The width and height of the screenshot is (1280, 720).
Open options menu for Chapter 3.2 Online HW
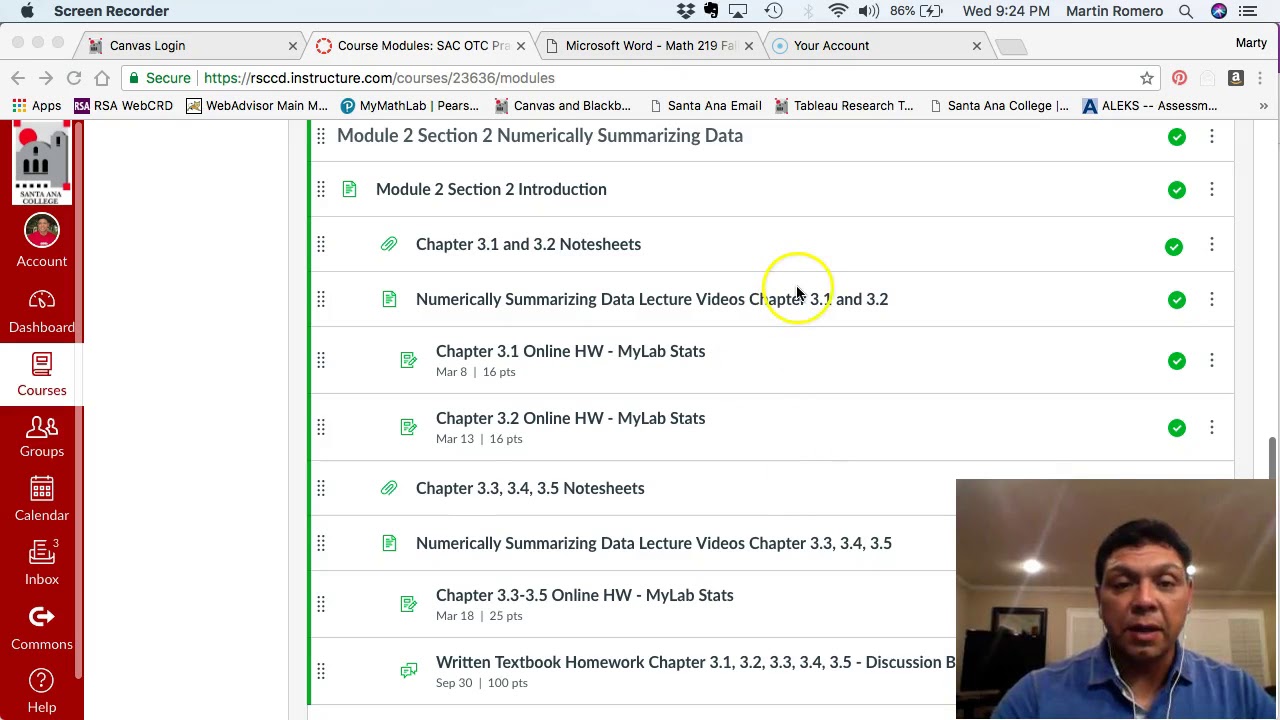pyautogui.click(x=1212, y=427)
